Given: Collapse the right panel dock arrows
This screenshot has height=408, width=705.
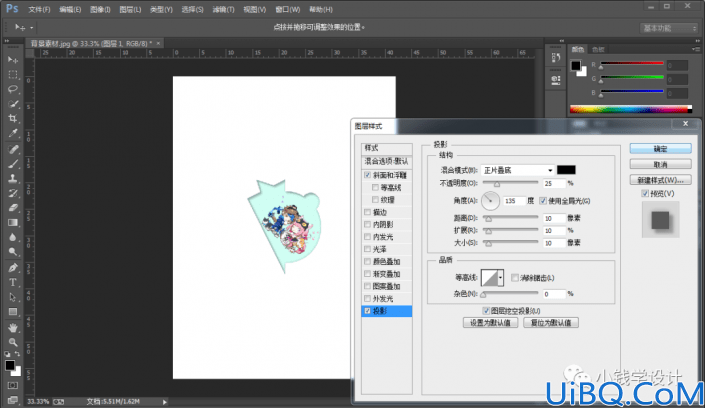Looking at the screenshot, I should (696, 40).
